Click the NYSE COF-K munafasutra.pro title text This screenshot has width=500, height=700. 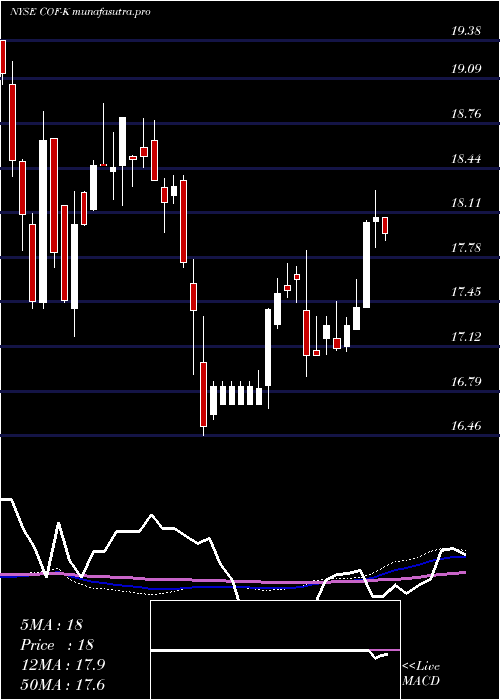point(79,12)
